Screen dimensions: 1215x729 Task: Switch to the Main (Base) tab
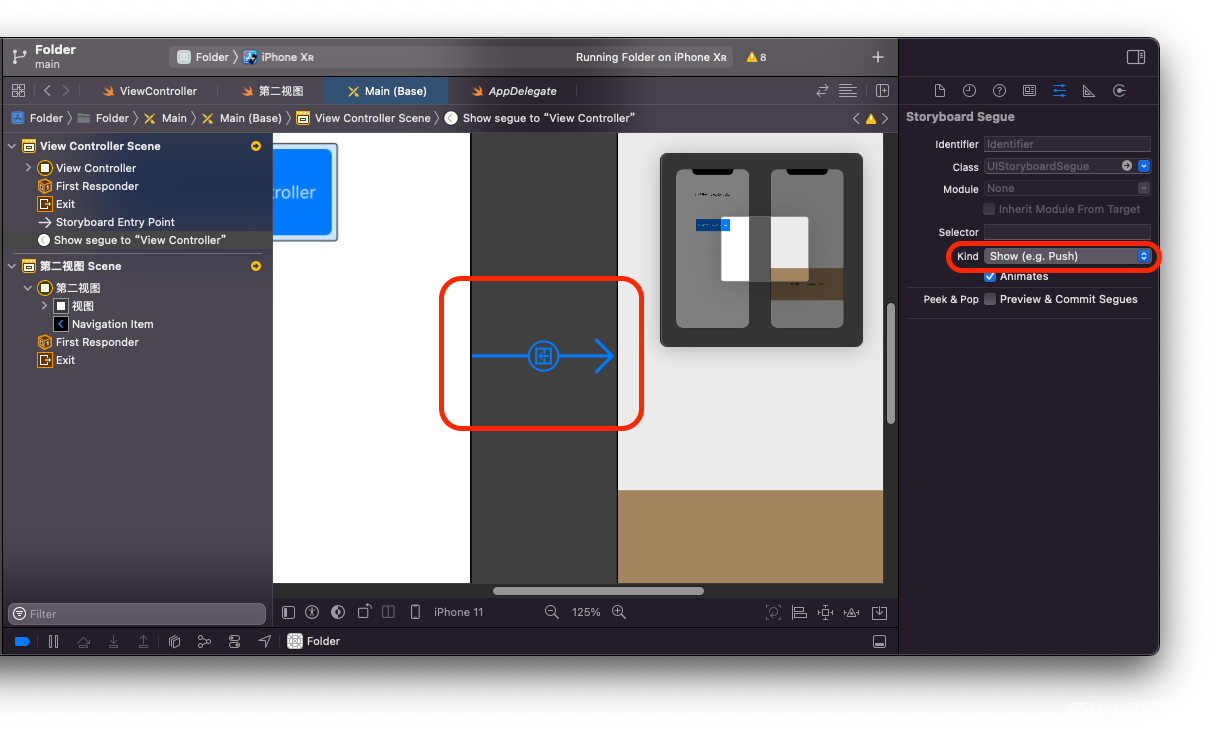tap(386, 91)
